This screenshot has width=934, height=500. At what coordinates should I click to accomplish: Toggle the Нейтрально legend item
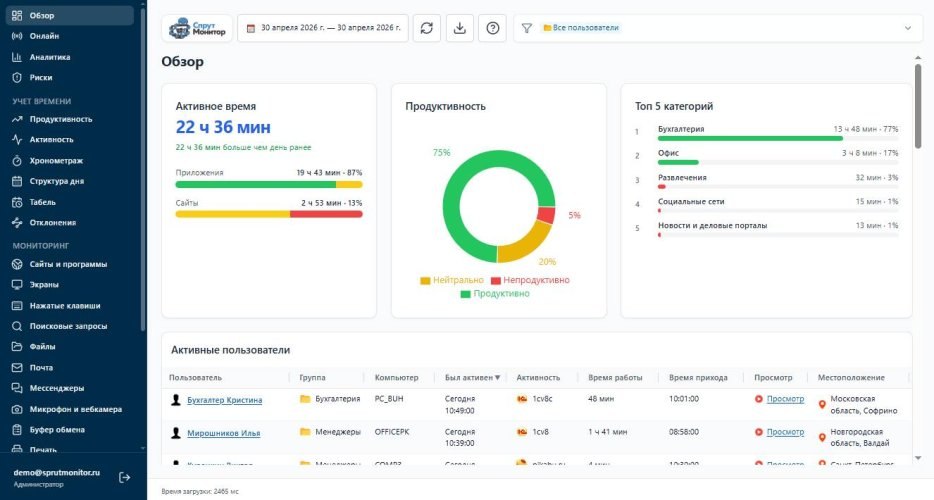(x=452, y=280)
